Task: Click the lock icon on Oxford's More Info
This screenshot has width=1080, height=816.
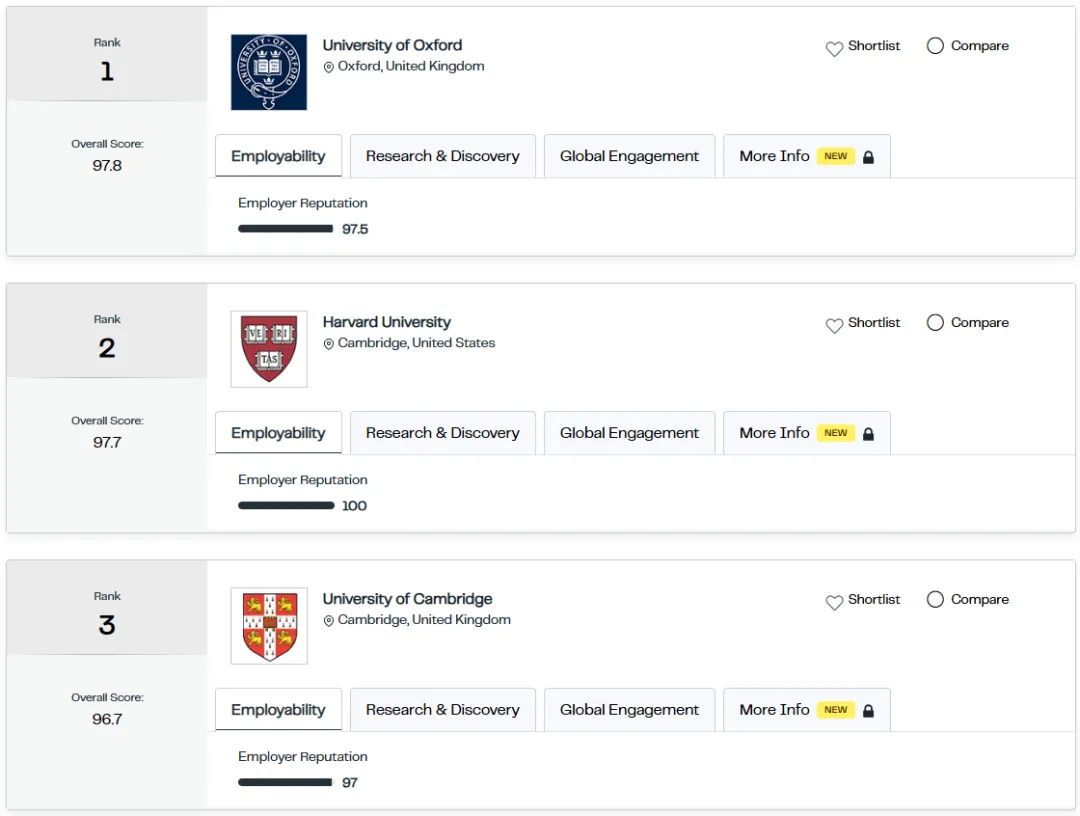Action: [x=868, y=157]
